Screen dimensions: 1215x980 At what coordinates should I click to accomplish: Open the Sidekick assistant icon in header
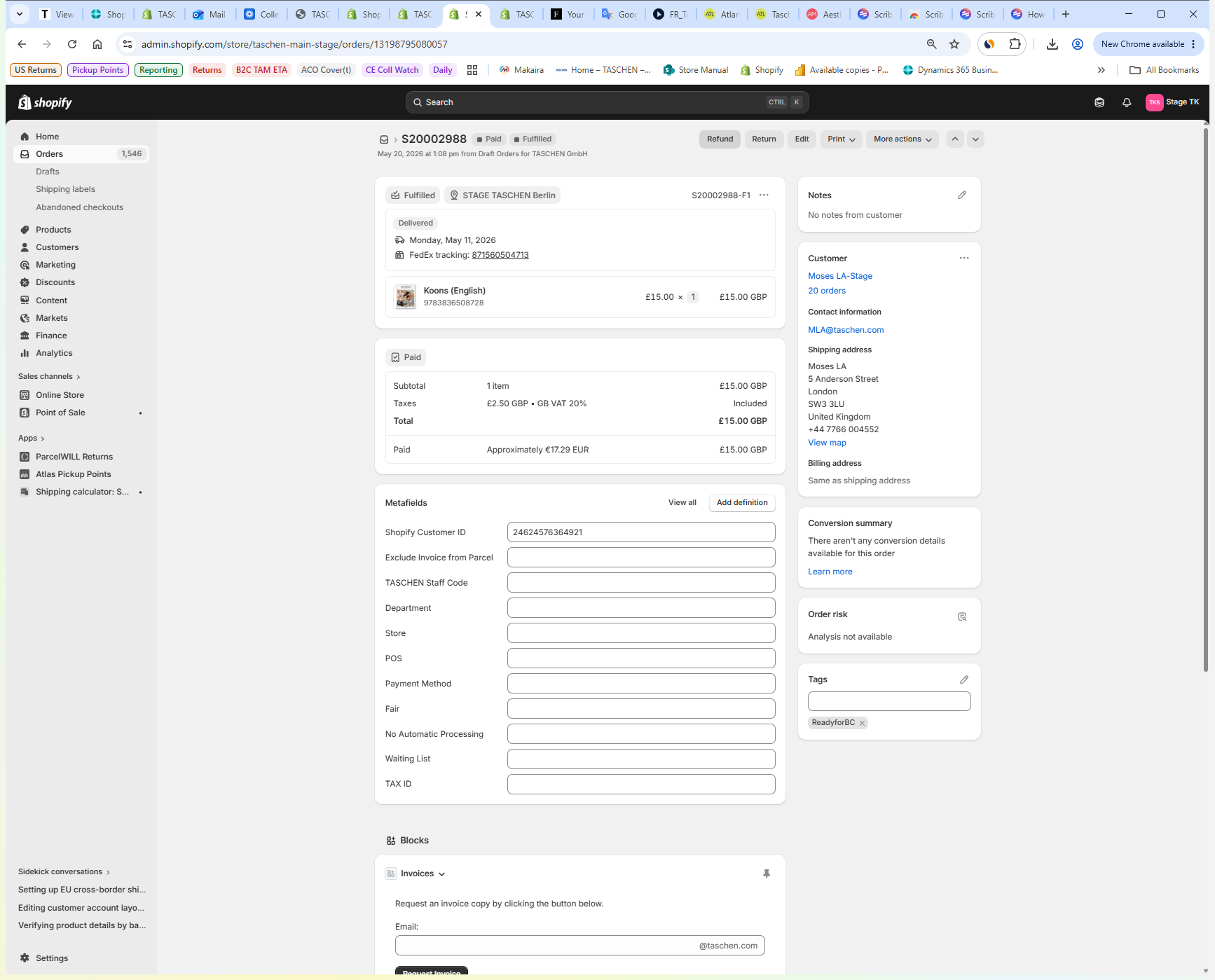pos(1099,102)
